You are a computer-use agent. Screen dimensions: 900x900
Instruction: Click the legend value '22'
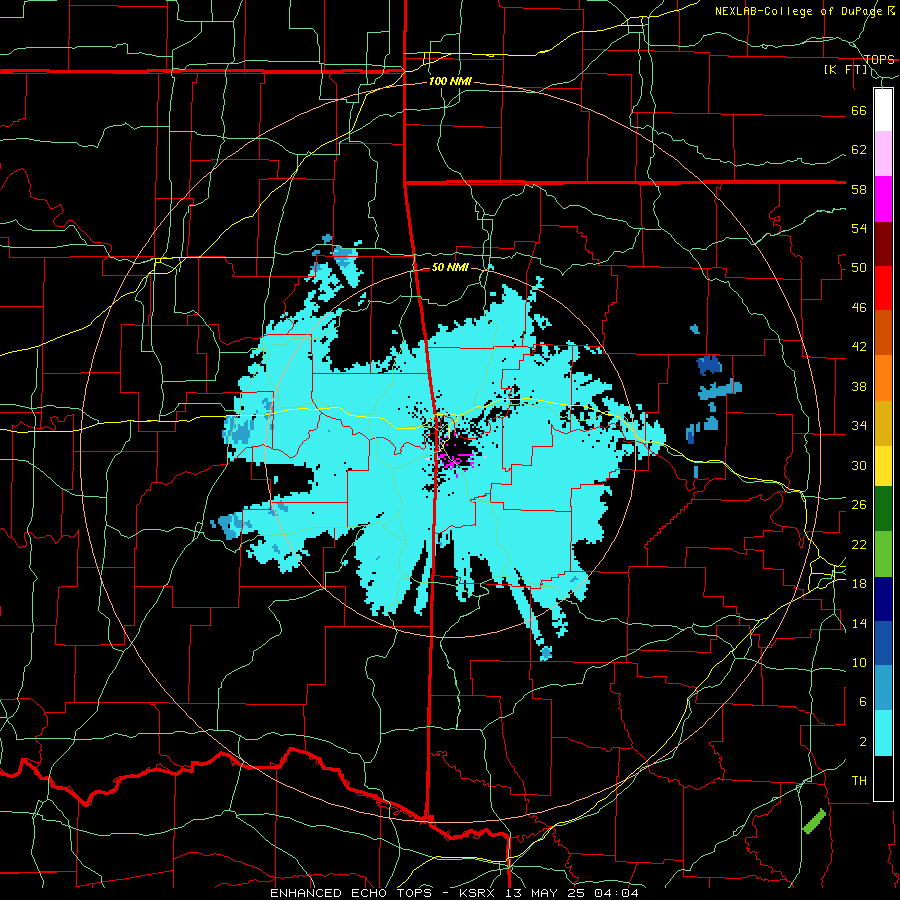859,544
